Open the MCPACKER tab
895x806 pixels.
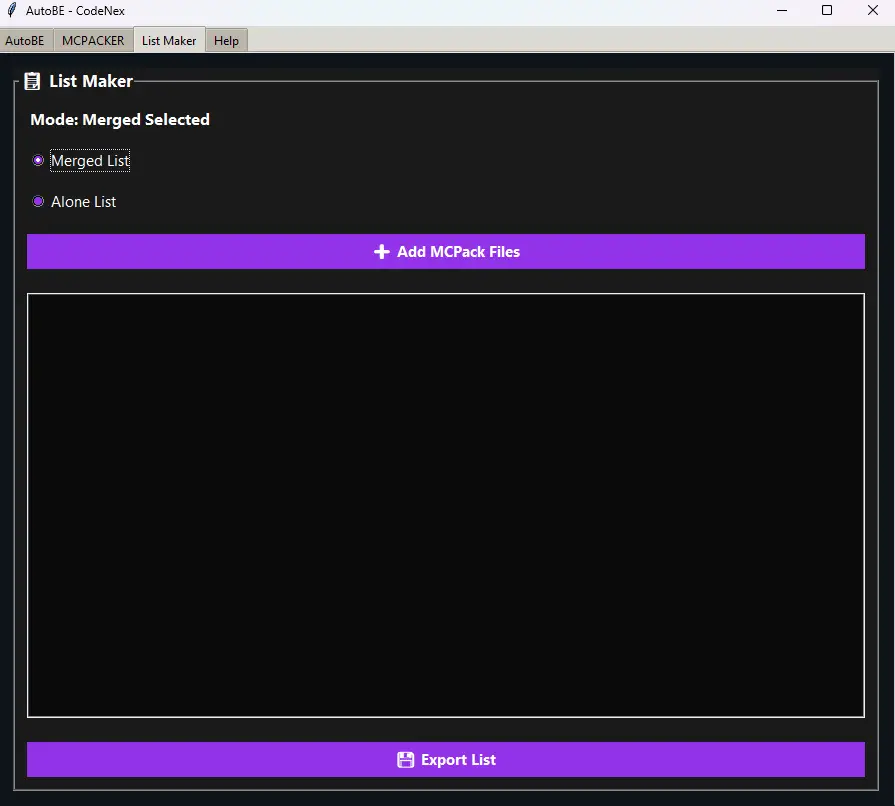pos(93,41)
